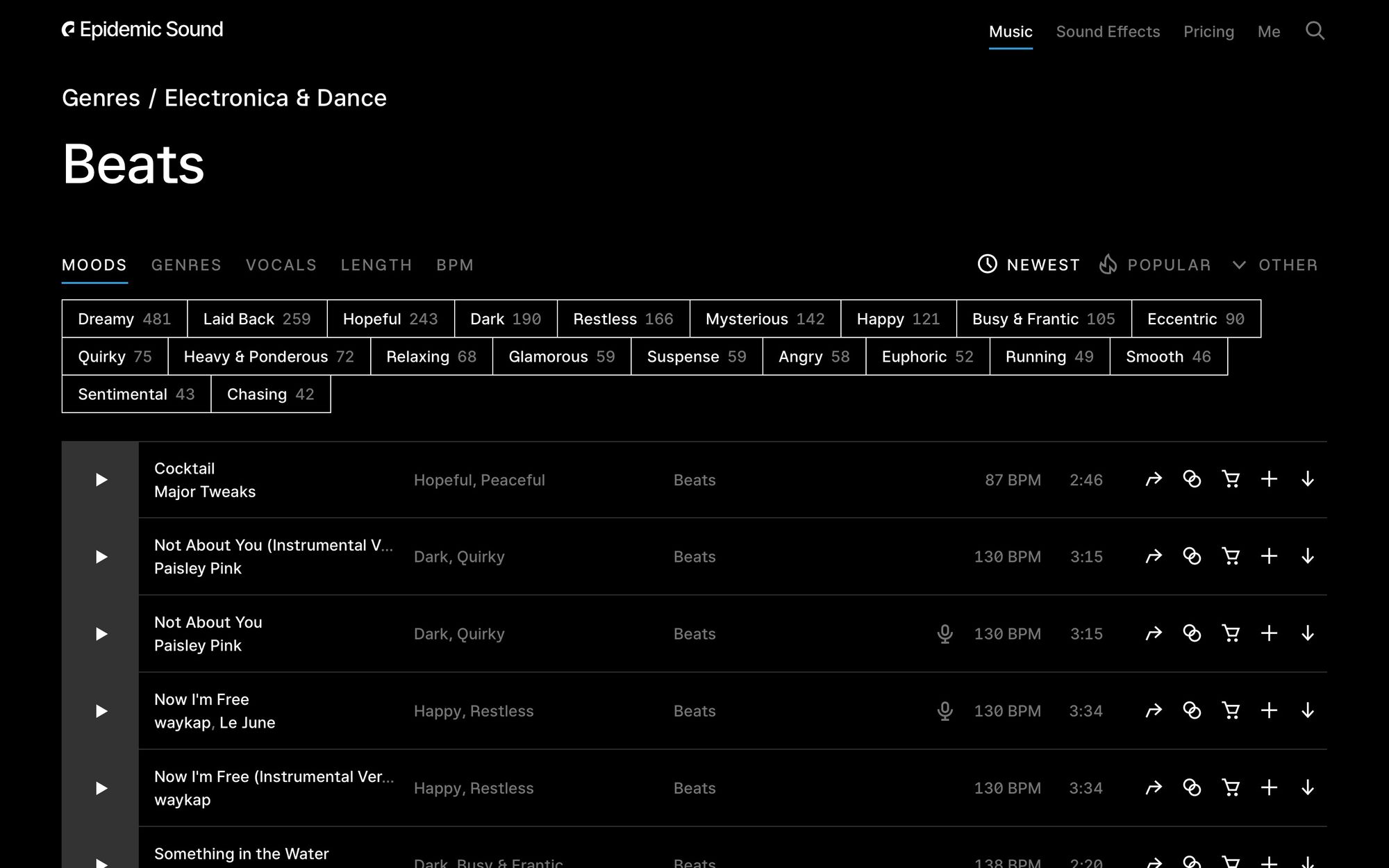Screen dimensions: 1389x868
Task: Play Not About You vocal track
Action: click(101, 634)
